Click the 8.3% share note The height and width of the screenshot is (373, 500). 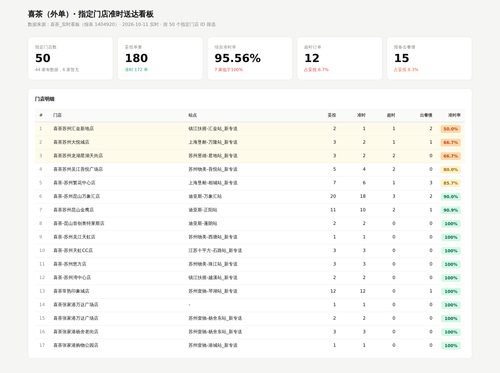point(406,70)
